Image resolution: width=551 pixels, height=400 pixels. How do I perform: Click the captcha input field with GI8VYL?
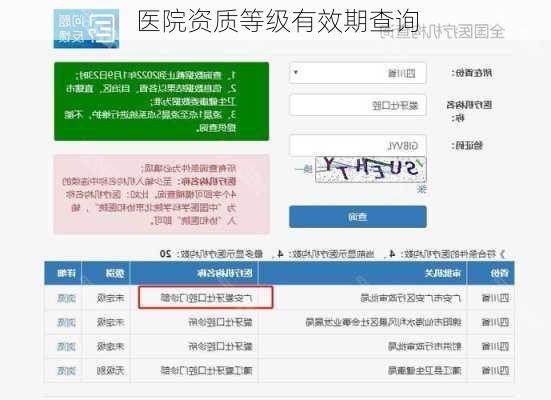(358, 145)
